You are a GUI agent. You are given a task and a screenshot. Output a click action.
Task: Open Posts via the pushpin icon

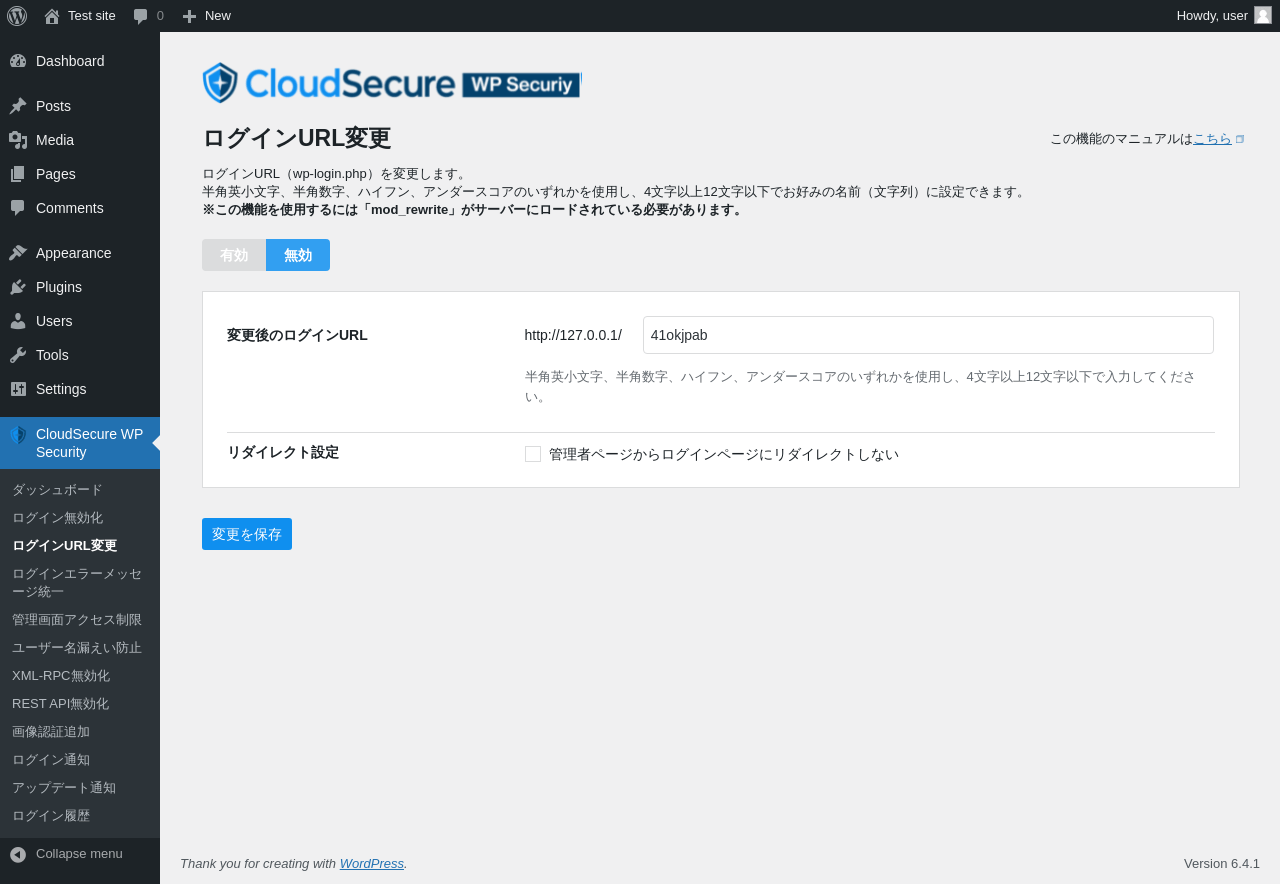[x=18, y=106]
